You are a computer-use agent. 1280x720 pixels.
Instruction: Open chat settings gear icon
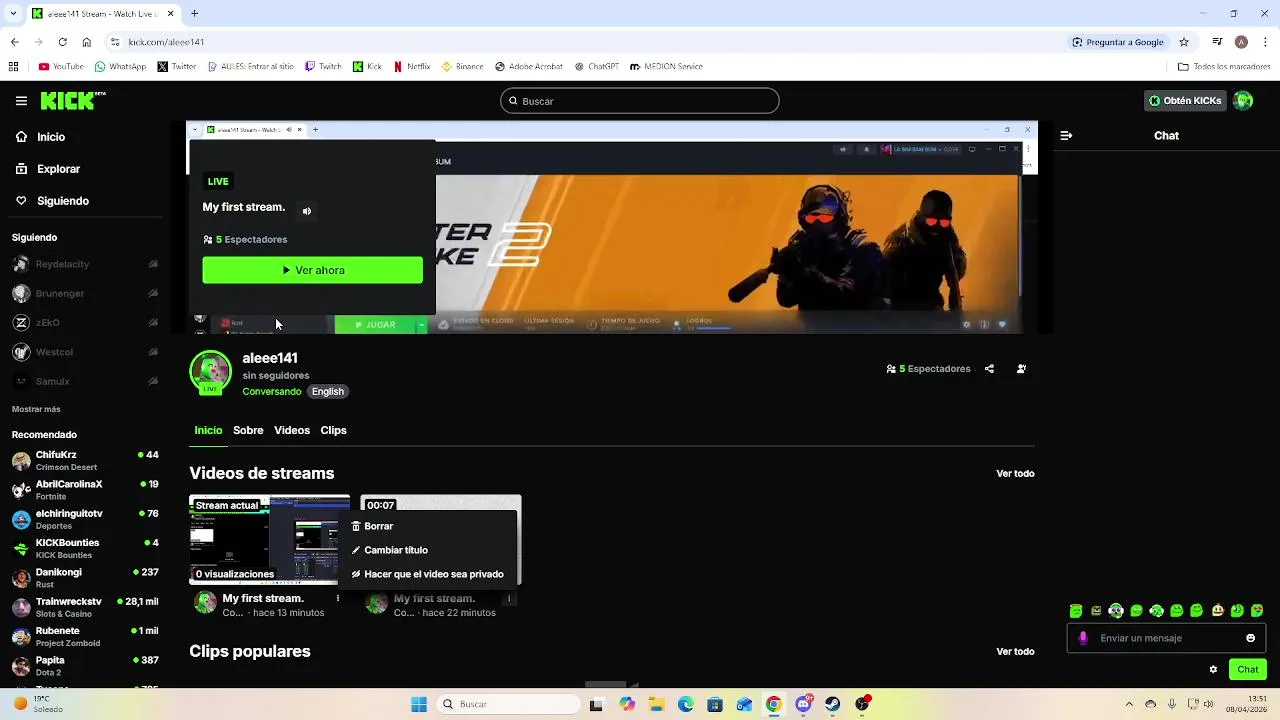(x=1213, y=670)
